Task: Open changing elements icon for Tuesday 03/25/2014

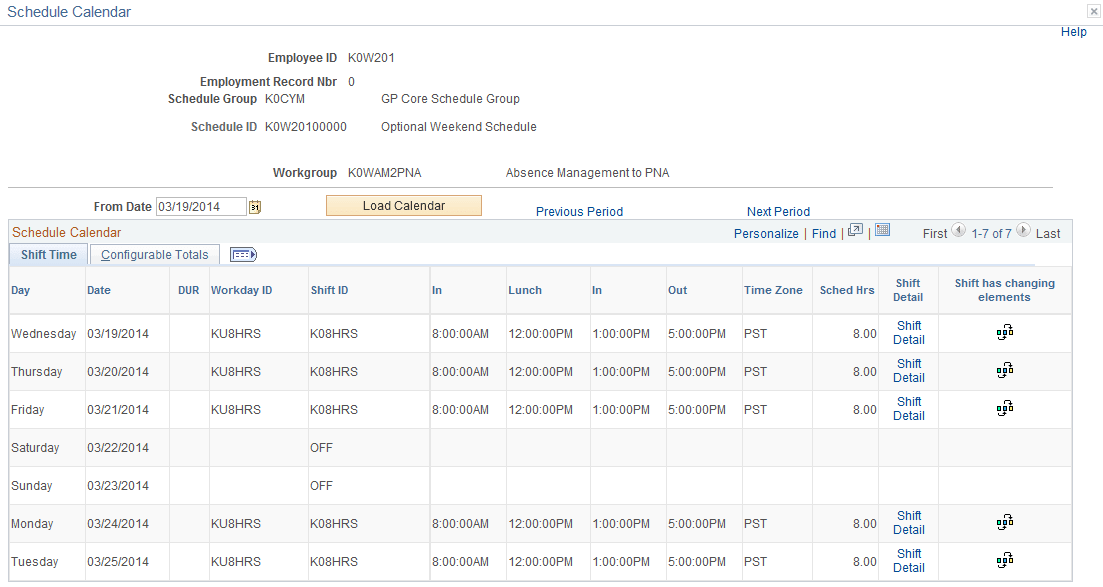Action: tap(1005, 560)
